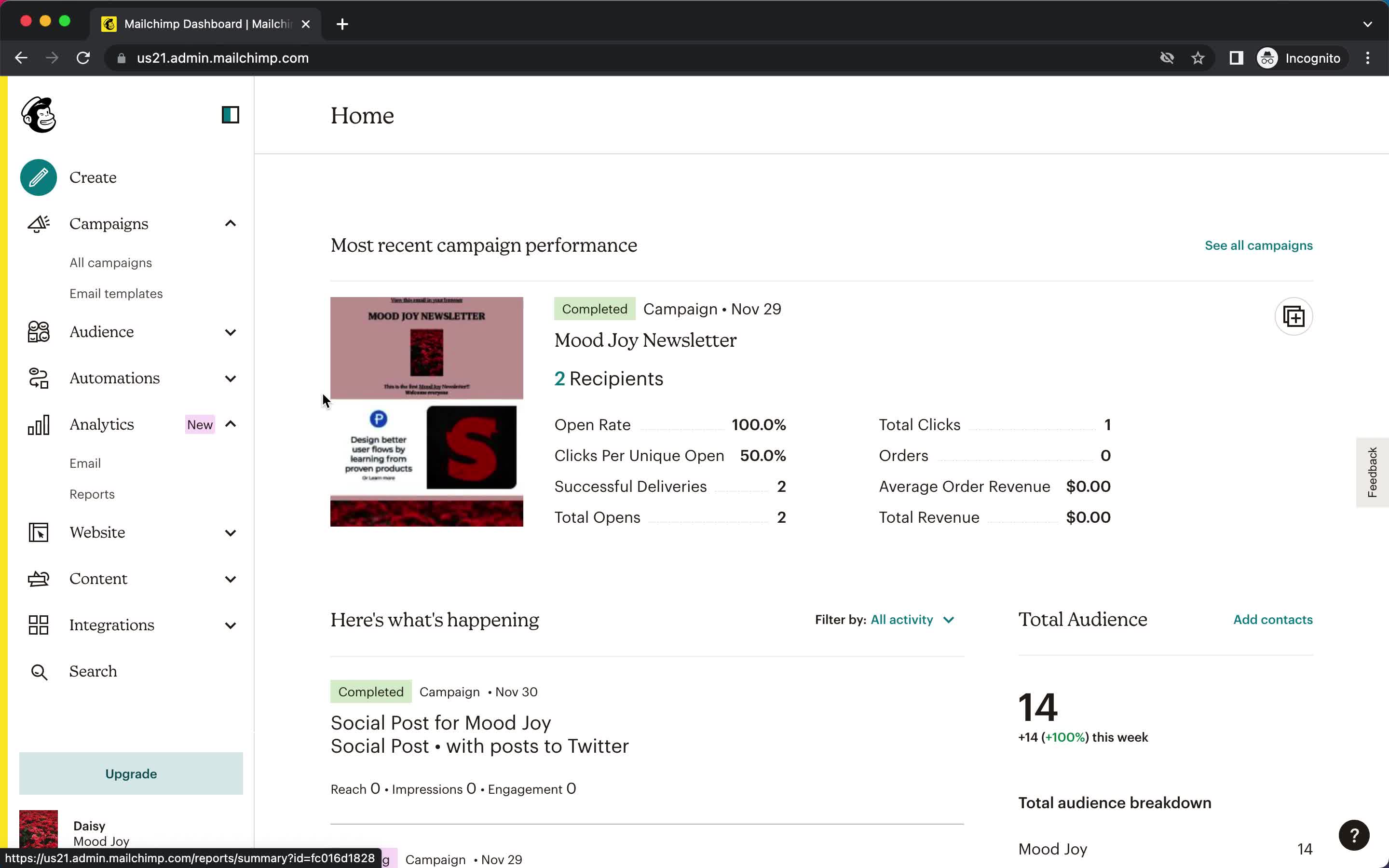Viewport: 1389px width, 868px height.
Task: Open All campaigns menu item
Action: (111, 262)
